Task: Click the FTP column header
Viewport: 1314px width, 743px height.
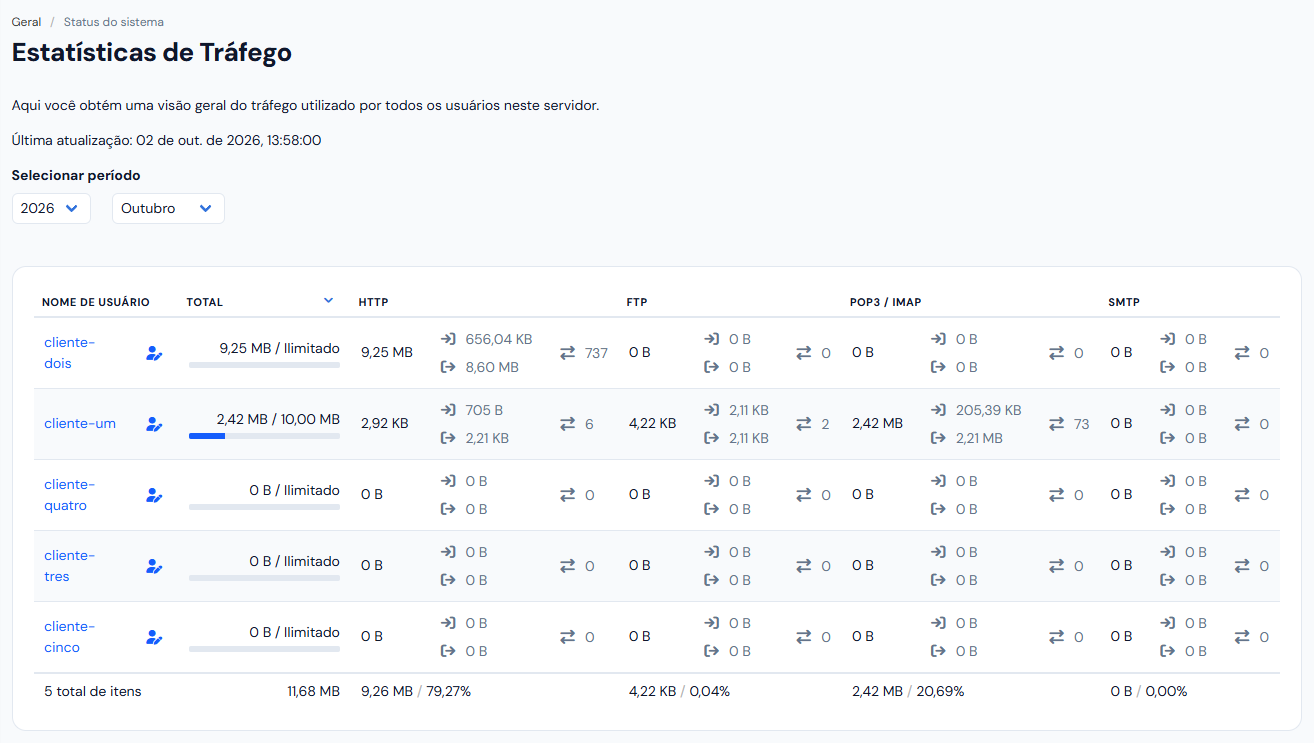Action: click(x=637, y=302)
